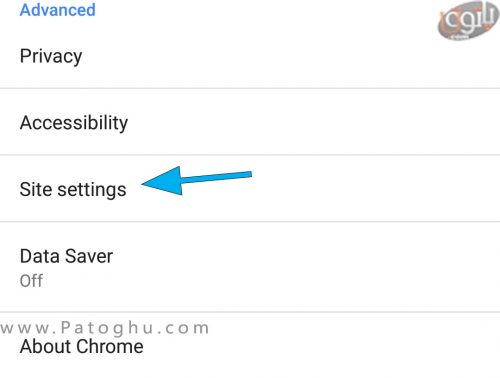This screenshot has height=378, width=500.
Task: Open the Accessibility settings
Action: (250, 122)
